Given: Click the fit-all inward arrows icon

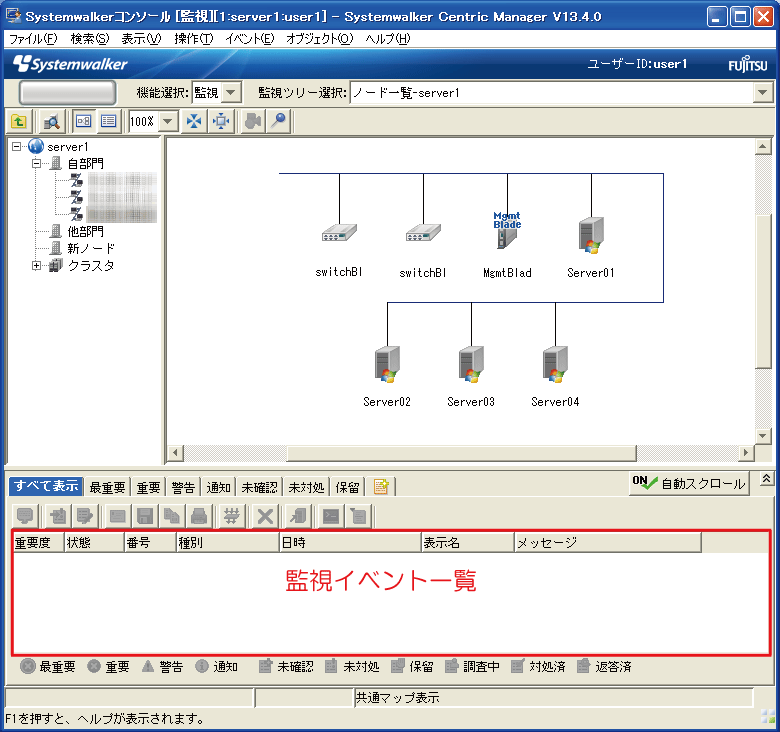Looking at the screenshot, I should [194, 121].
